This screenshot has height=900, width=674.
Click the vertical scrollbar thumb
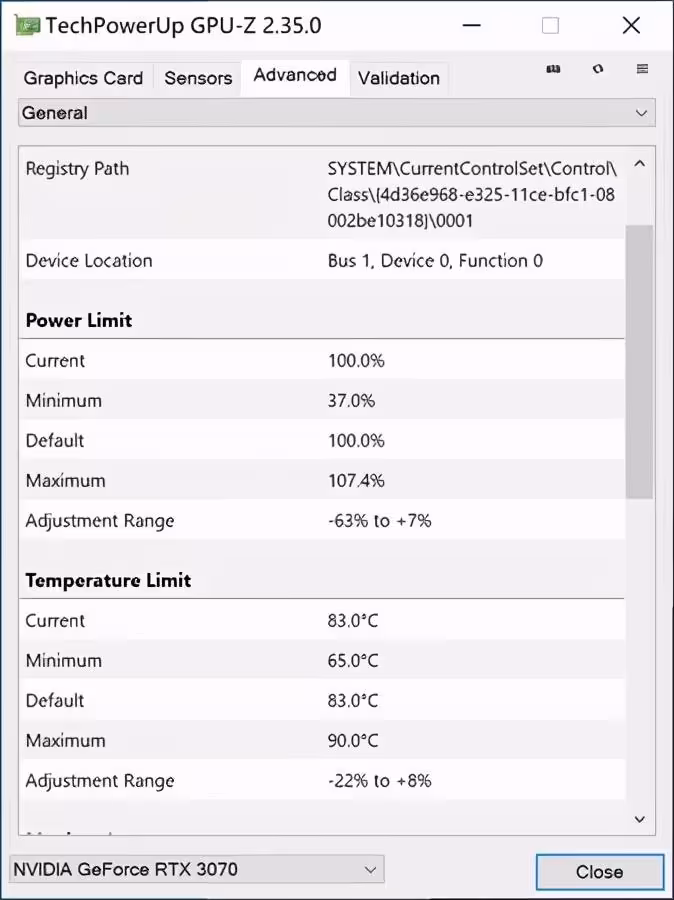(x=640, y=362)
